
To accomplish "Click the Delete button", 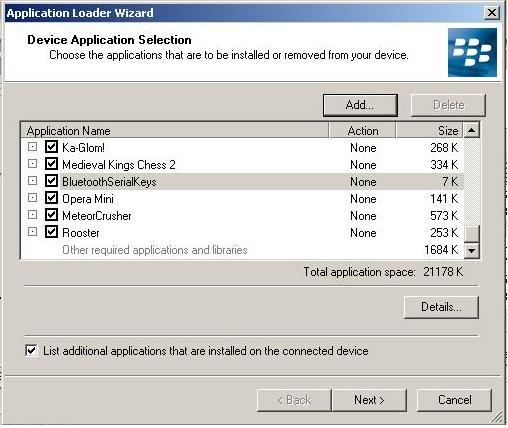I will pos(448,105).
